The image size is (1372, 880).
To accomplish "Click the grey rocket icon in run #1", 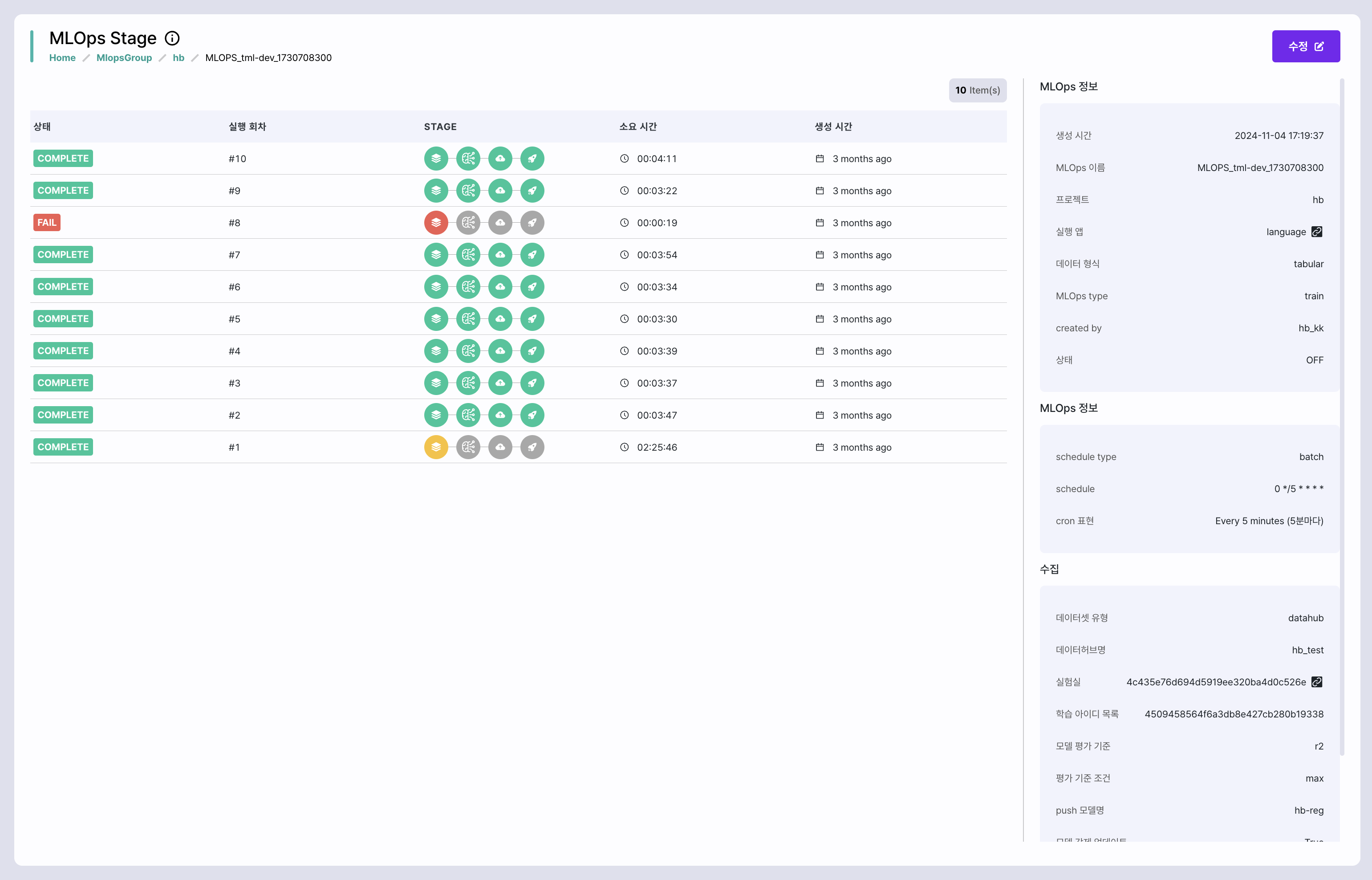I will [532, 447].
